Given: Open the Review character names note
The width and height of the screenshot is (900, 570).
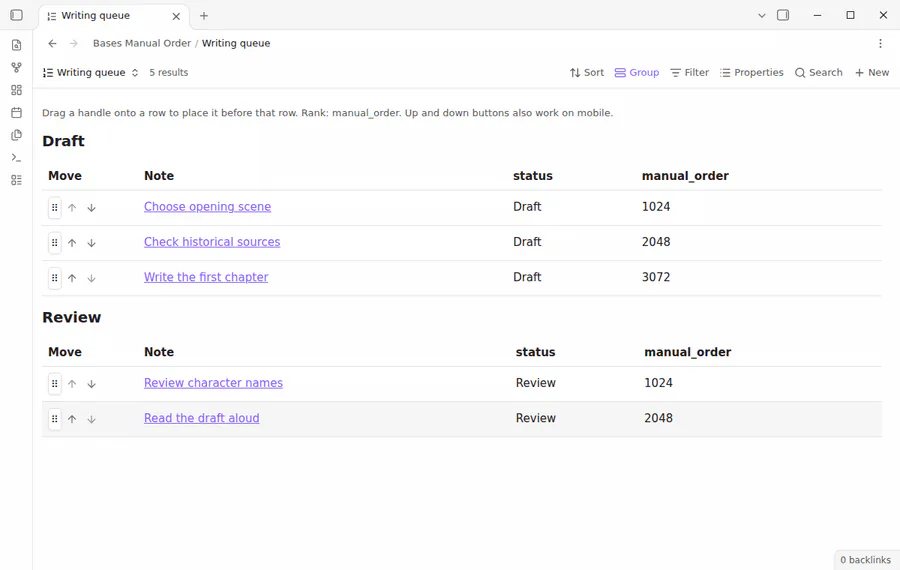Looking at the screenshot, I should 213,383.
